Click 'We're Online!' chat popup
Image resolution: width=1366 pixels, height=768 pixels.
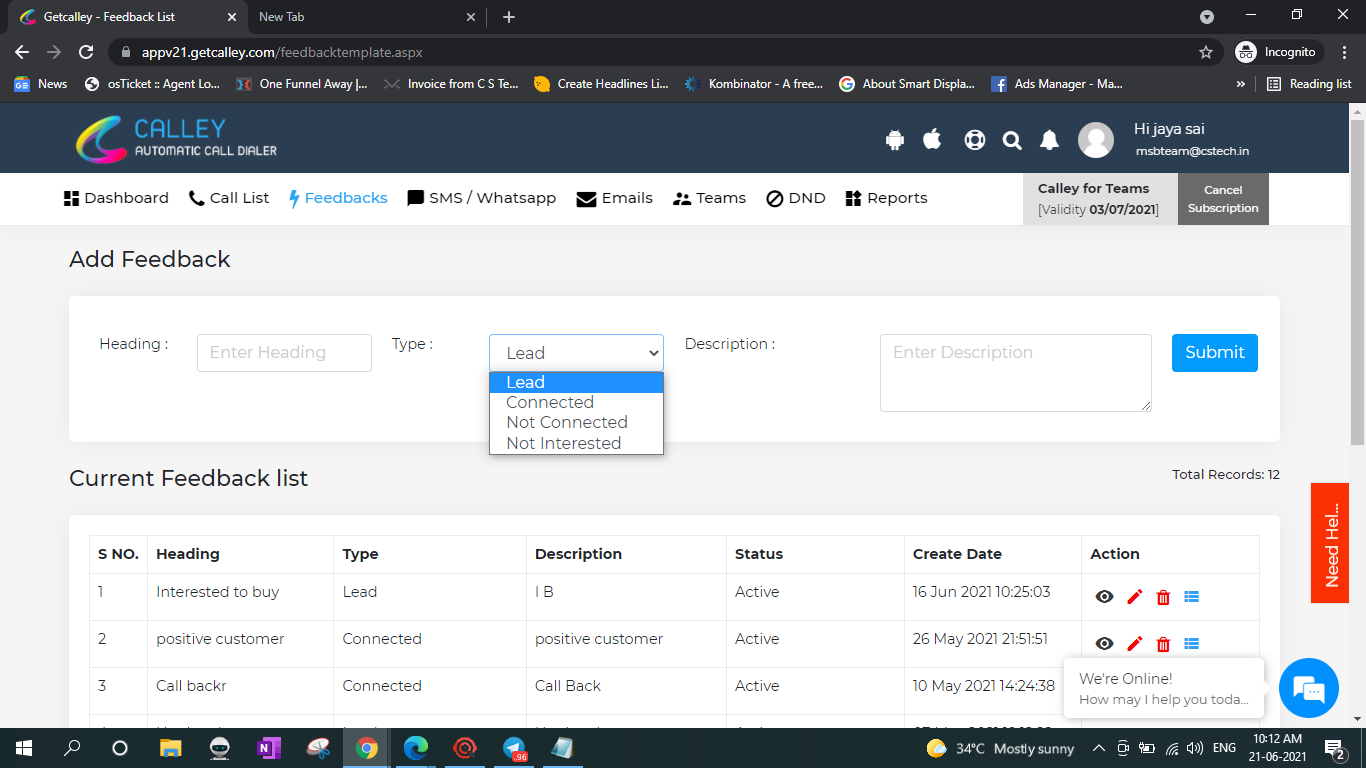[1164, 688]
